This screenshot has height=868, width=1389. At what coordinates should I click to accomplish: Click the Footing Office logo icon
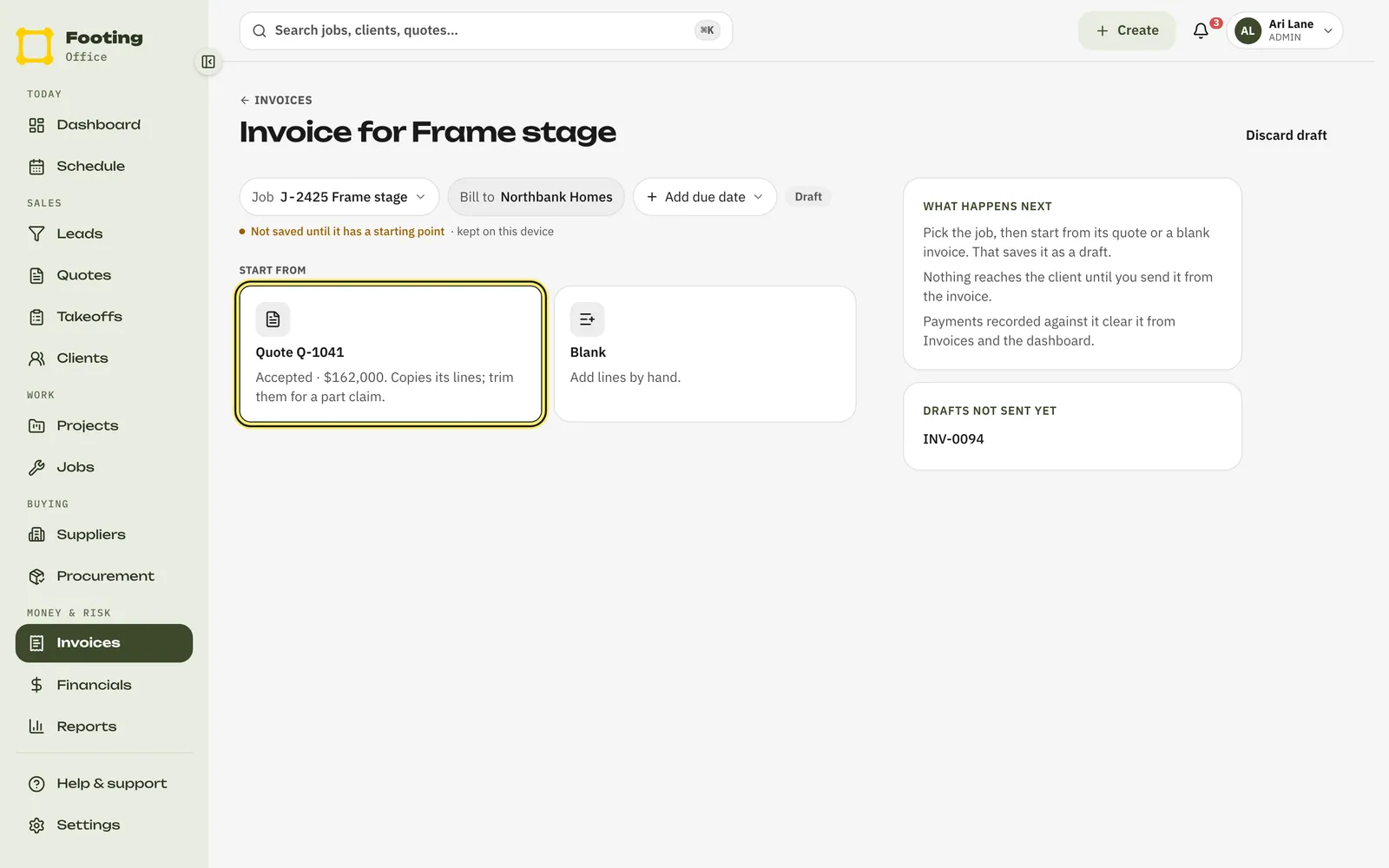click(x=35, y=46)
